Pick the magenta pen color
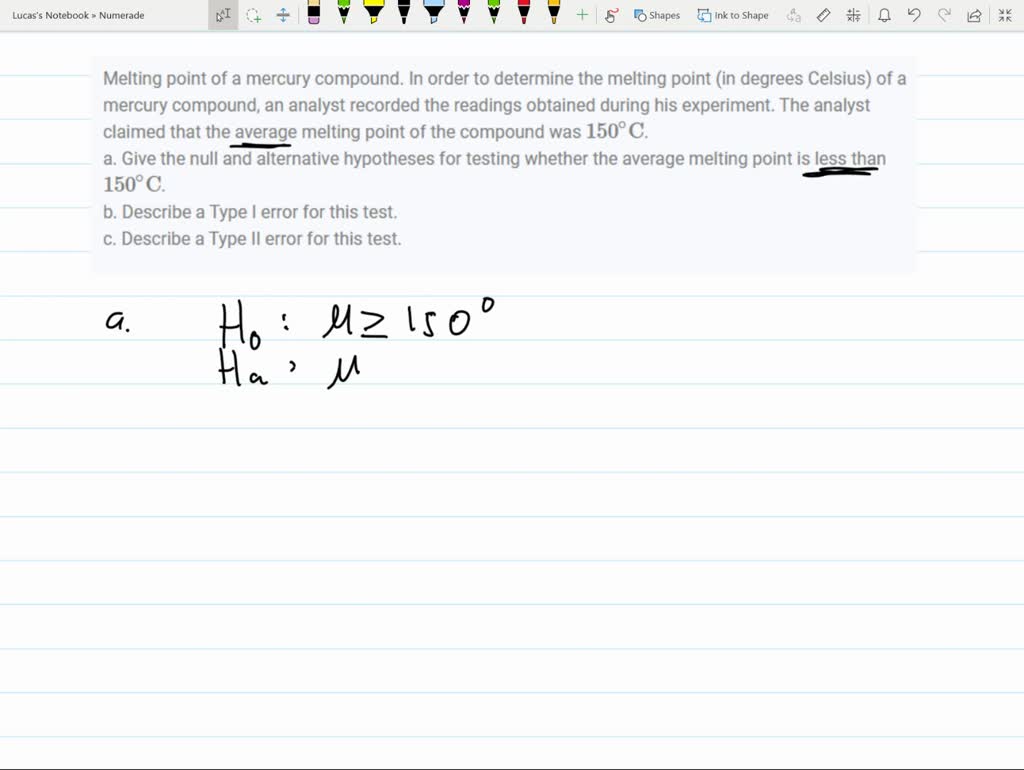 (463, 14)
